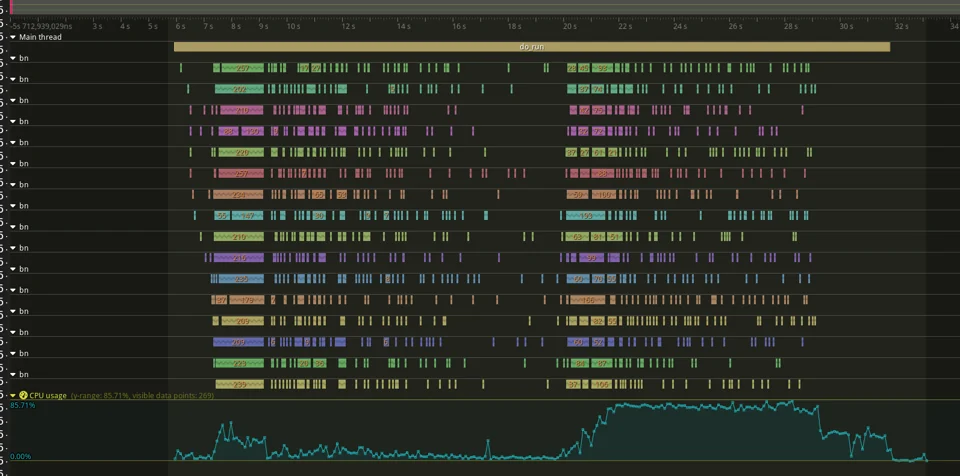
Task: Select the orange zone labeled 179
Action: pyautogui.click(x=247, y=300)
